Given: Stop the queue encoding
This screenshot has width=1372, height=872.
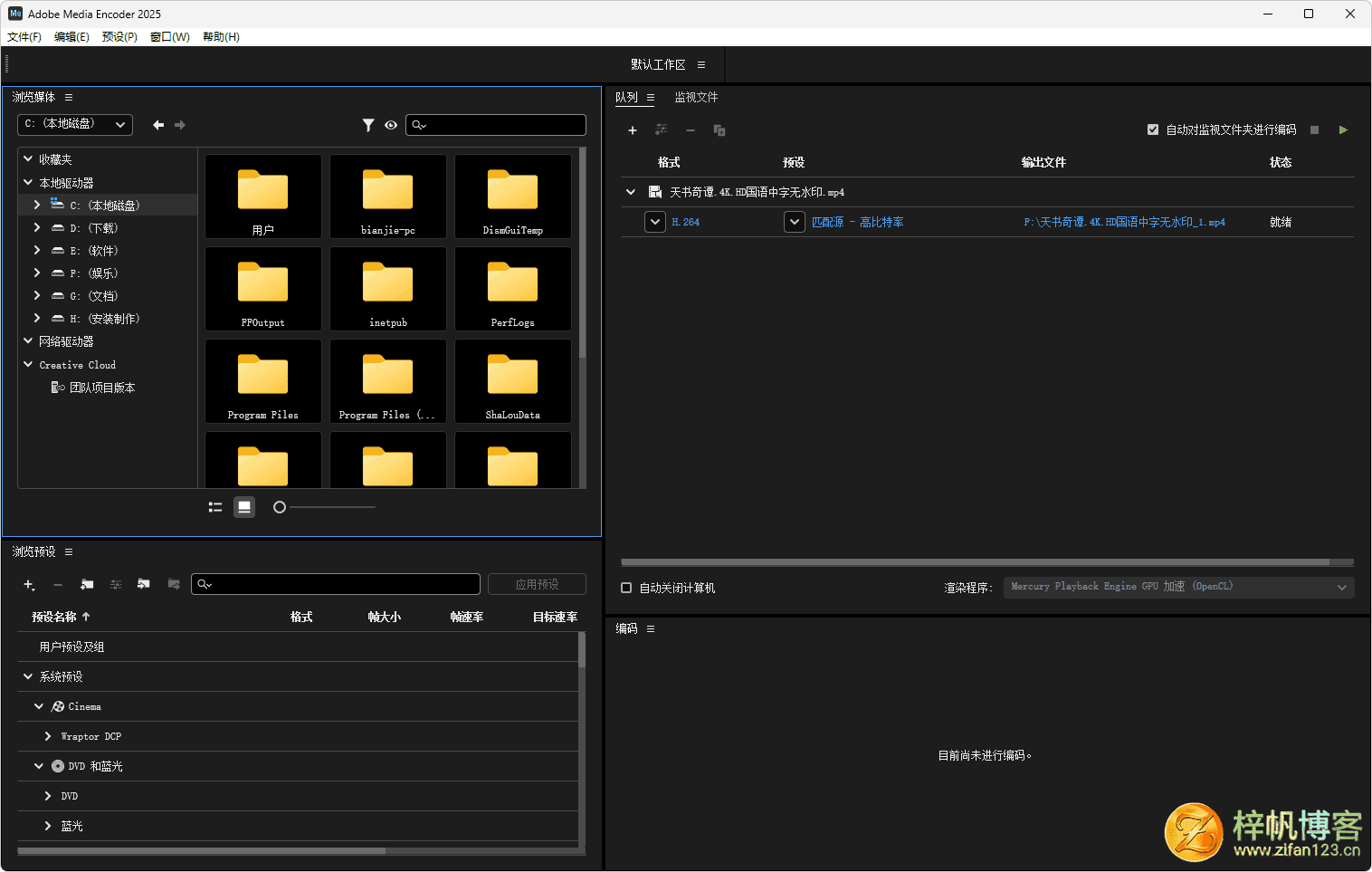Looking at the screenshot, I should tap(1315, 129).
